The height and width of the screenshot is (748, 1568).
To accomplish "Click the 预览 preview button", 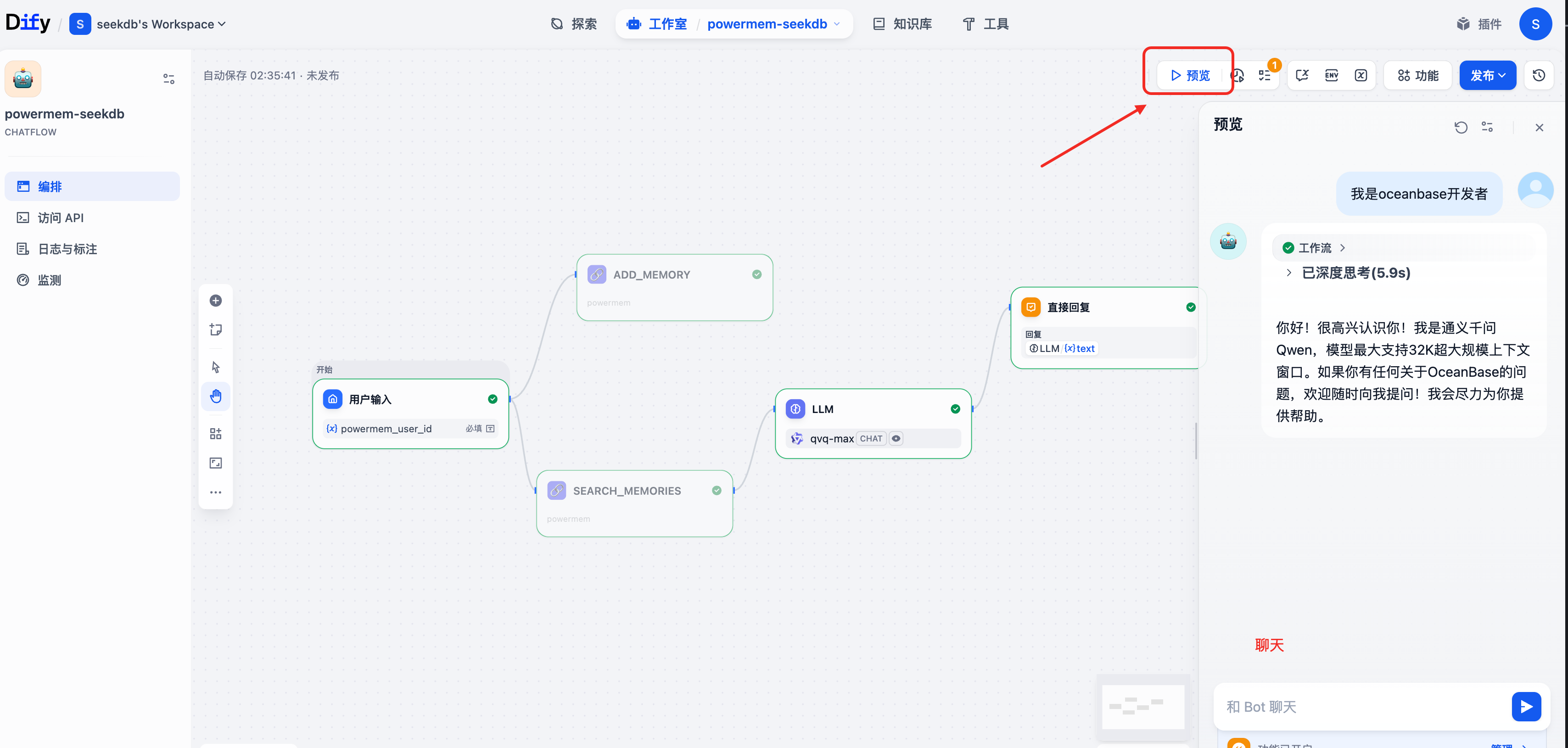I will pyautogui.click(x=1191, y=75).
